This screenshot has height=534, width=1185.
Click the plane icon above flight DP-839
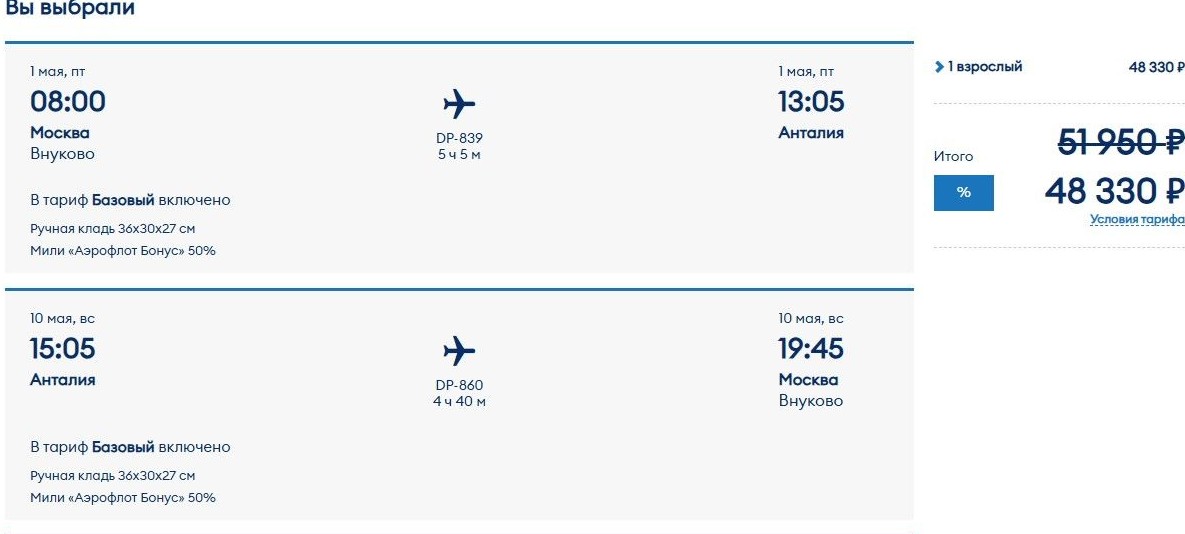pyautogui.click(x=459, y=104)
